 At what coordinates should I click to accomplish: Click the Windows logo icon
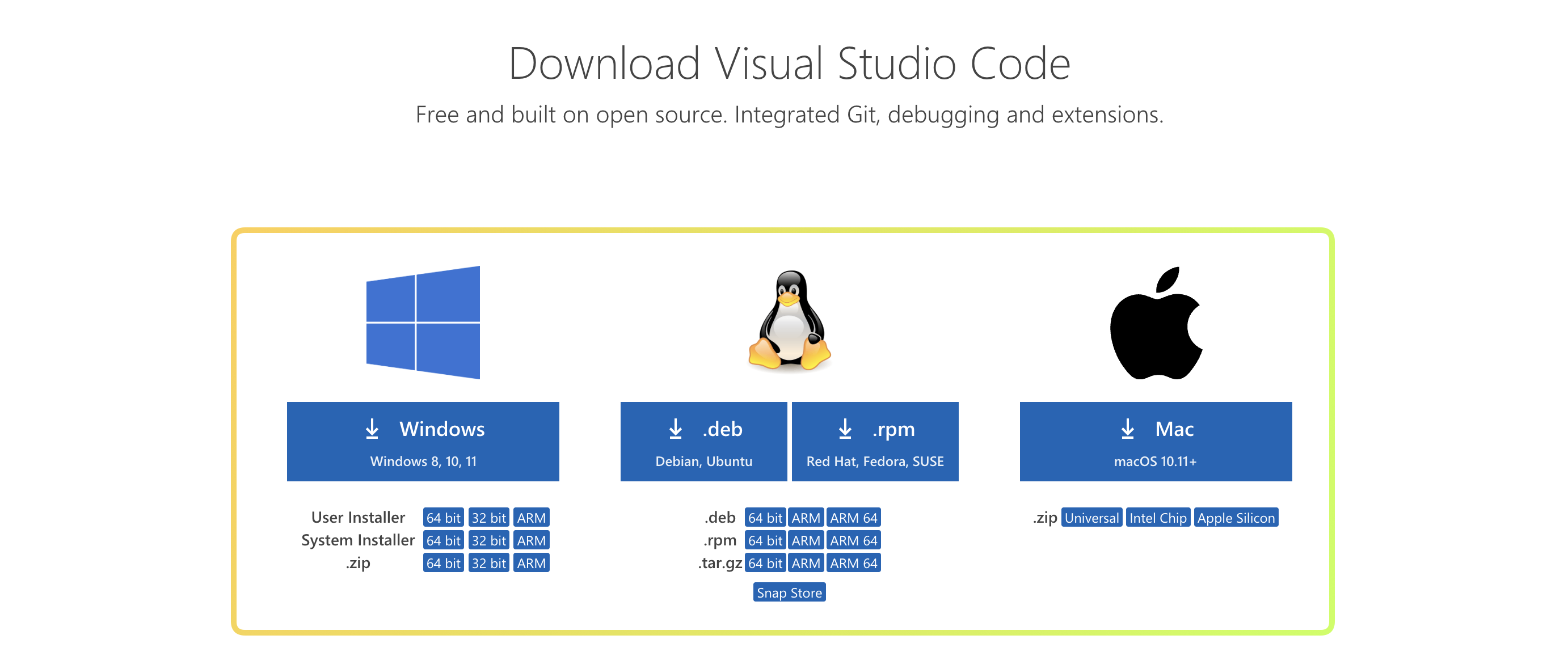(x=423, y=323)
